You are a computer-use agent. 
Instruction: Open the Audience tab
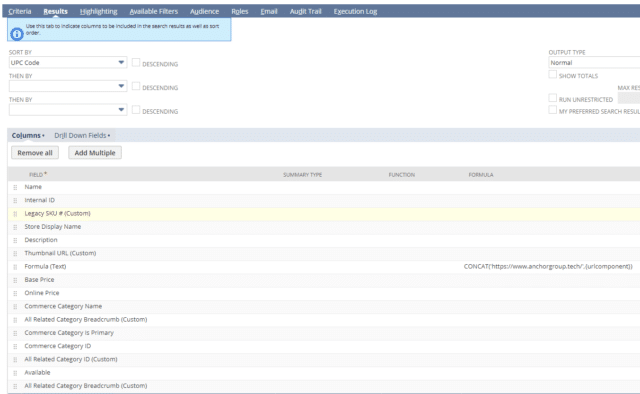tap(204, 11)
